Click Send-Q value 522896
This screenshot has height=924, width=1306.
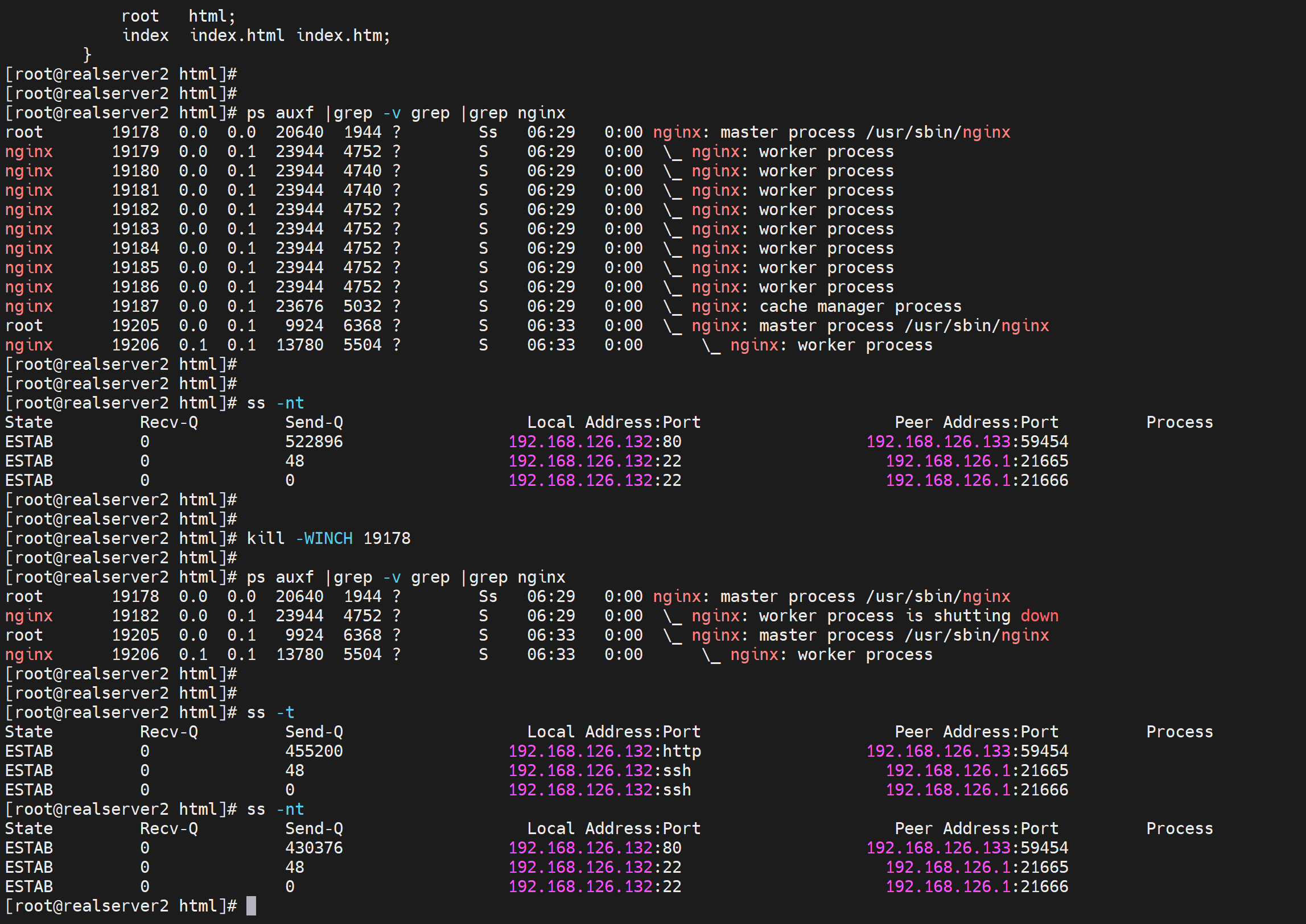tap(314, 442)
